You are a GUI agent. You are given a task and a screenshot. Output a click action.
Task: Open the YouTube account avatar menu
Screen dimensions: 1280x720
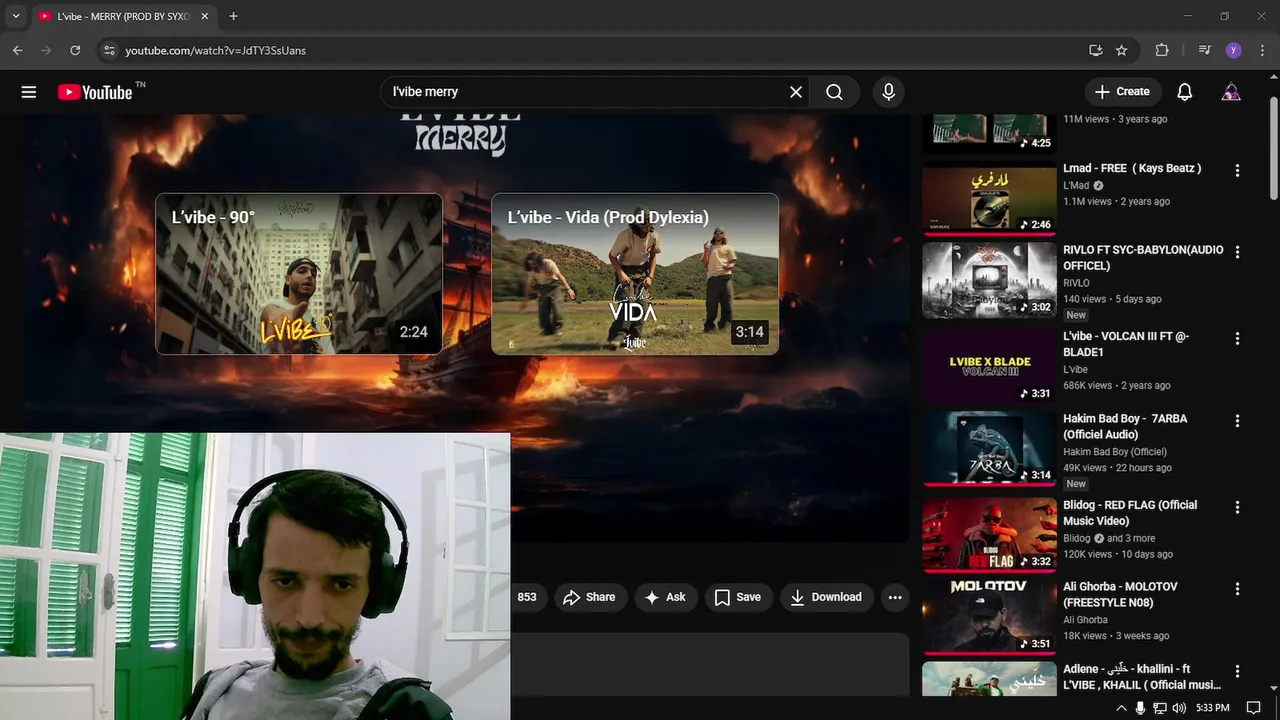1231,92
